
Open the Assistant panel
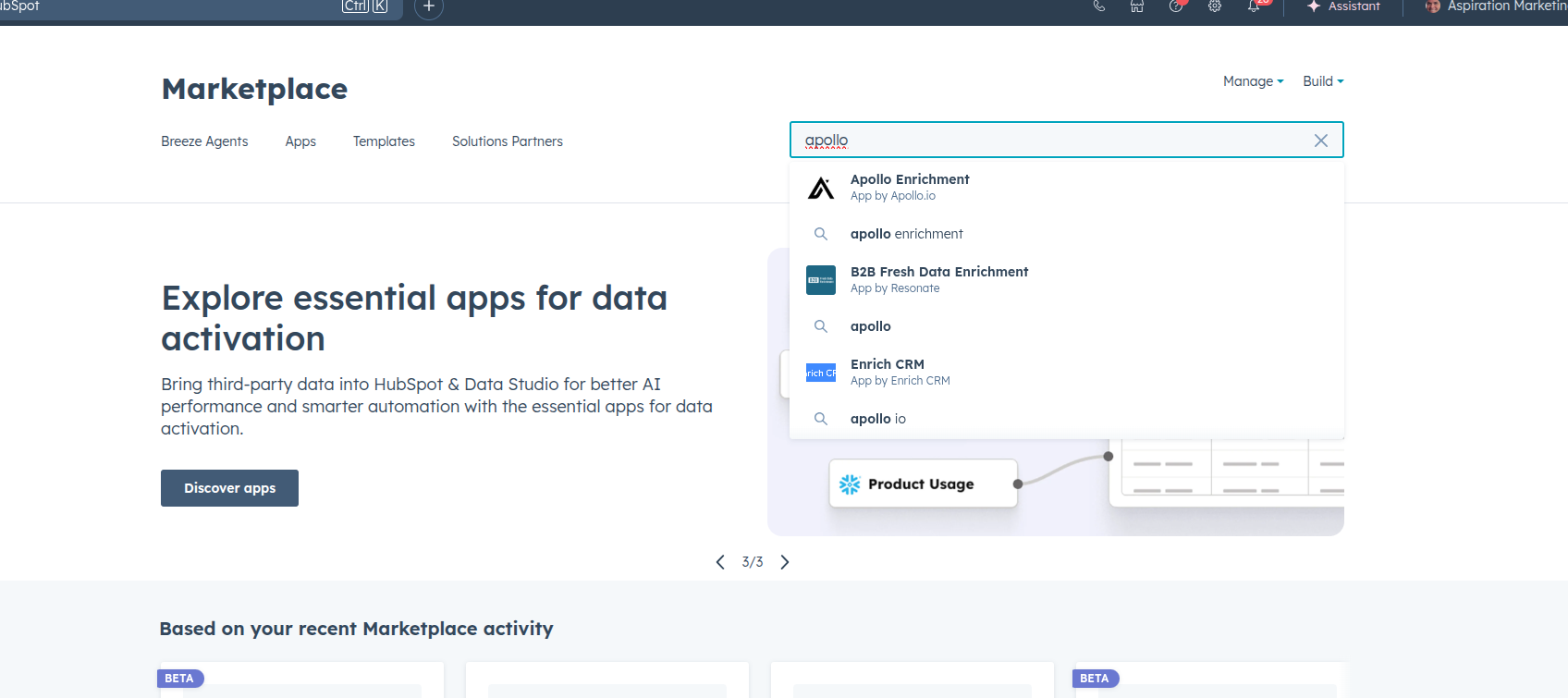[x=1343, y=6]
